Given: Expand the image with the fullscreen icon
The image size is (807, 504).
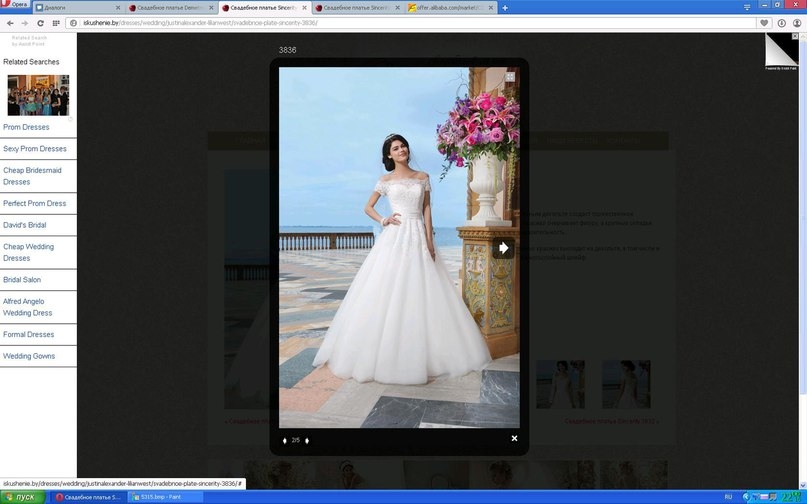Looking at the screenshot, I should (510, 76).
